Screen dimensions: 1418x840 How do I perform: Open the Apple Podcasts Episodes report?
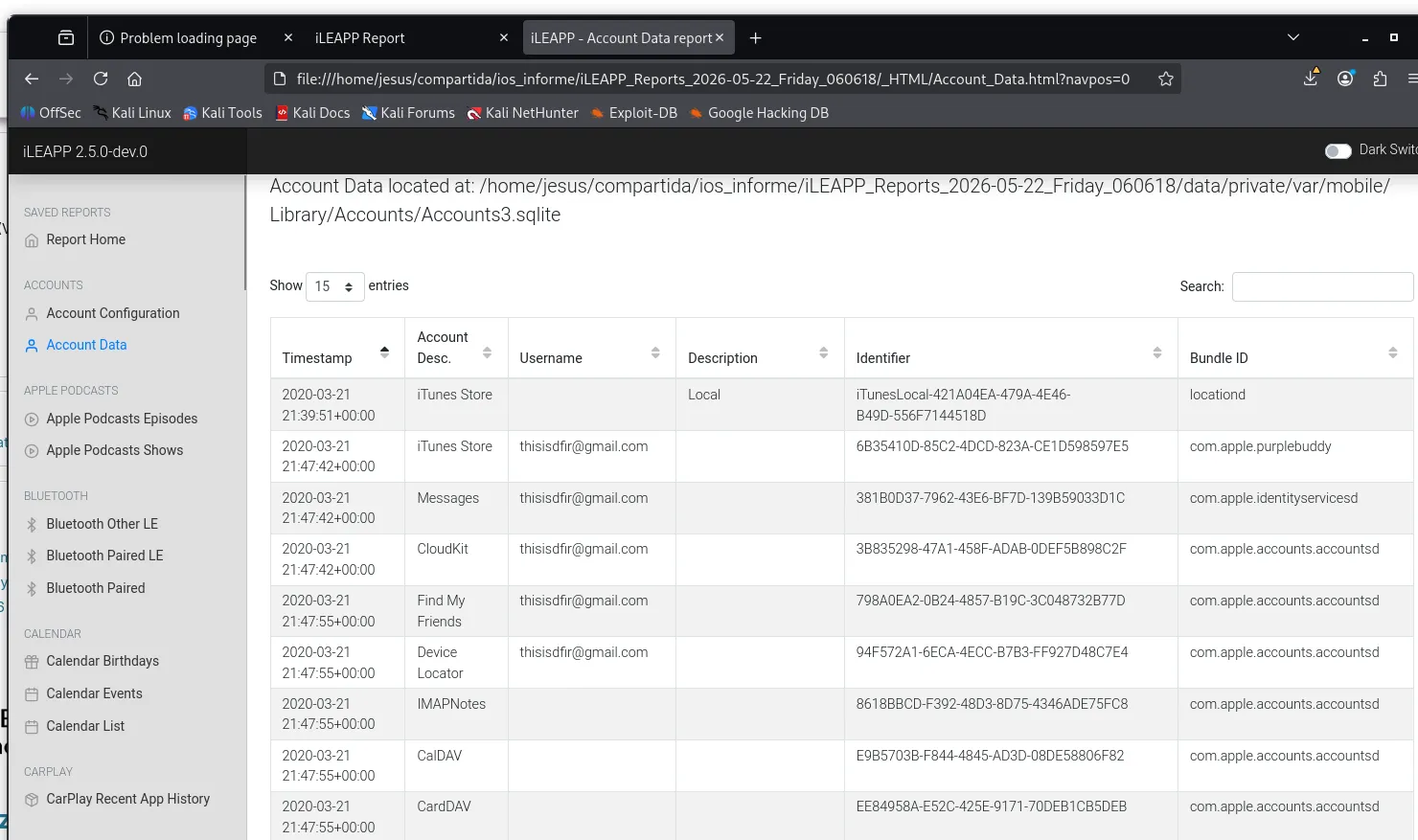tap(122, 419)
